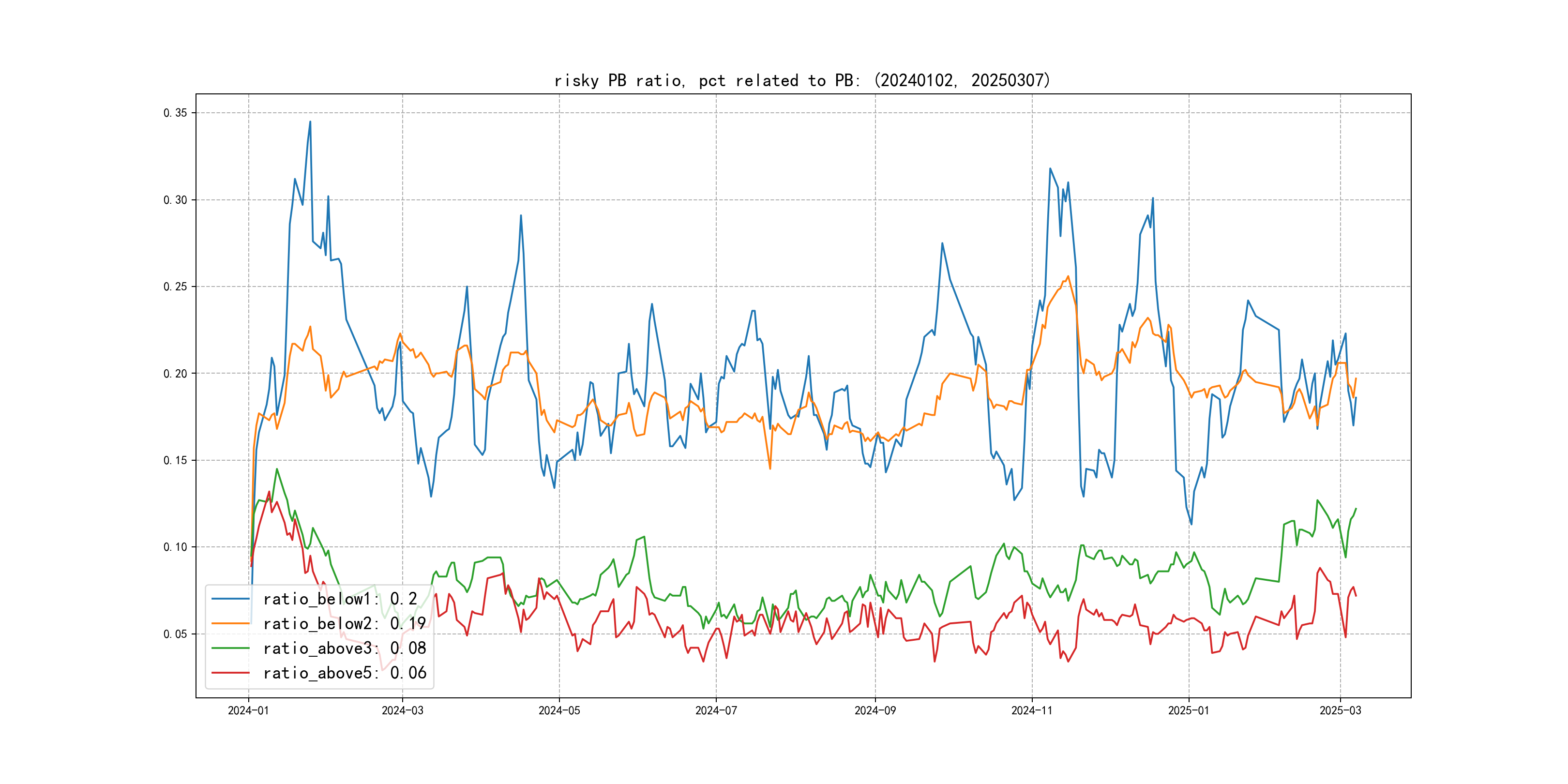Click the 2024-01 x-axis tick label
The height and width of the screenshot is (784, 1568).
pyautogui.click(x=248, y=710)
